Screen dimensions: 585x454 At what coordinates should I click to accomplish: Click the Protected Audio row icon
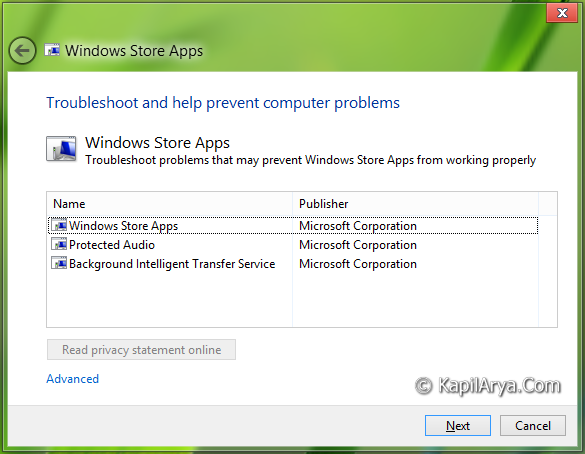coord(59,244)
